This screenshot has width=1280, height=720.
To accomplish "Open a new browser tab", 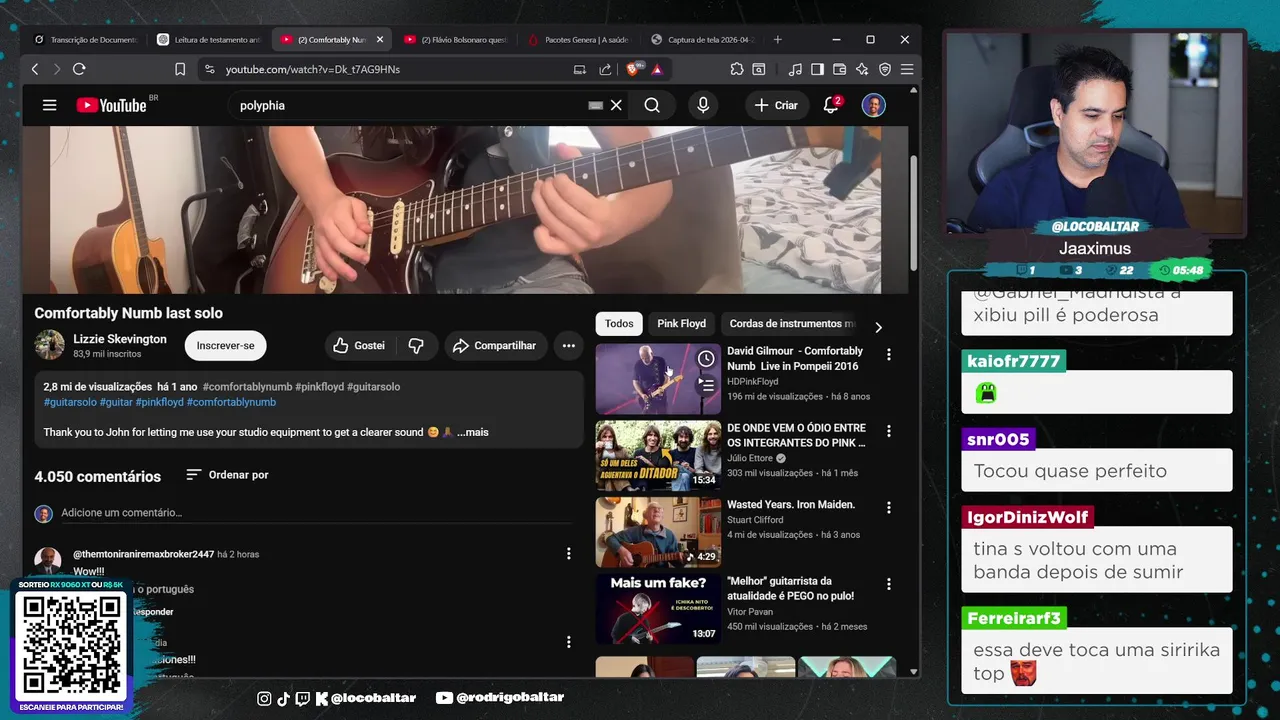I will [x=778, y=40].
